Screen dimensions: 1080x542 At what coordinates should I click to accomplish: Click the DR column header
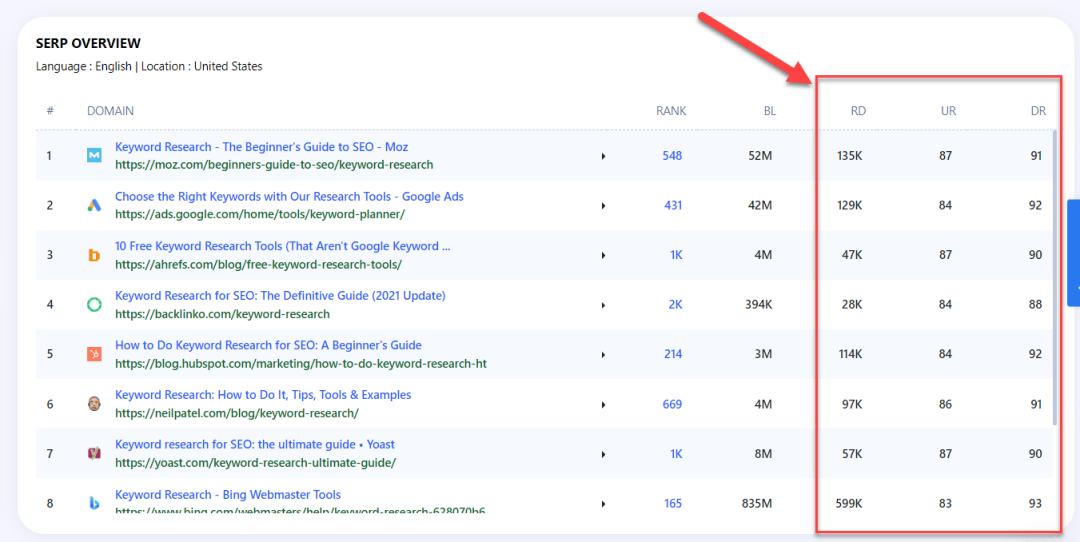click(1038, 110)
